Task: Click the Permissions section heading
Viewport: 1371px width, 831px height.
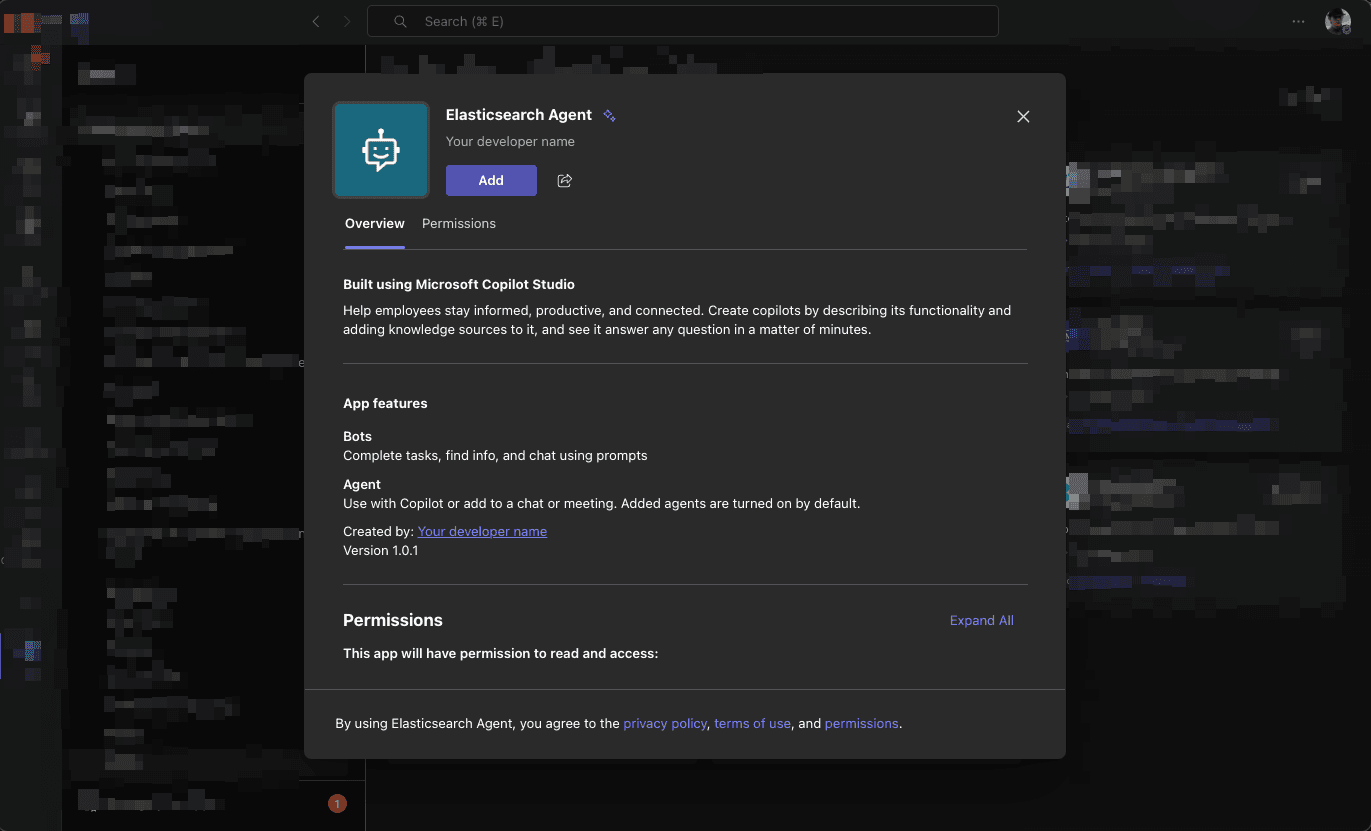Action: click(x=393, y=621)
